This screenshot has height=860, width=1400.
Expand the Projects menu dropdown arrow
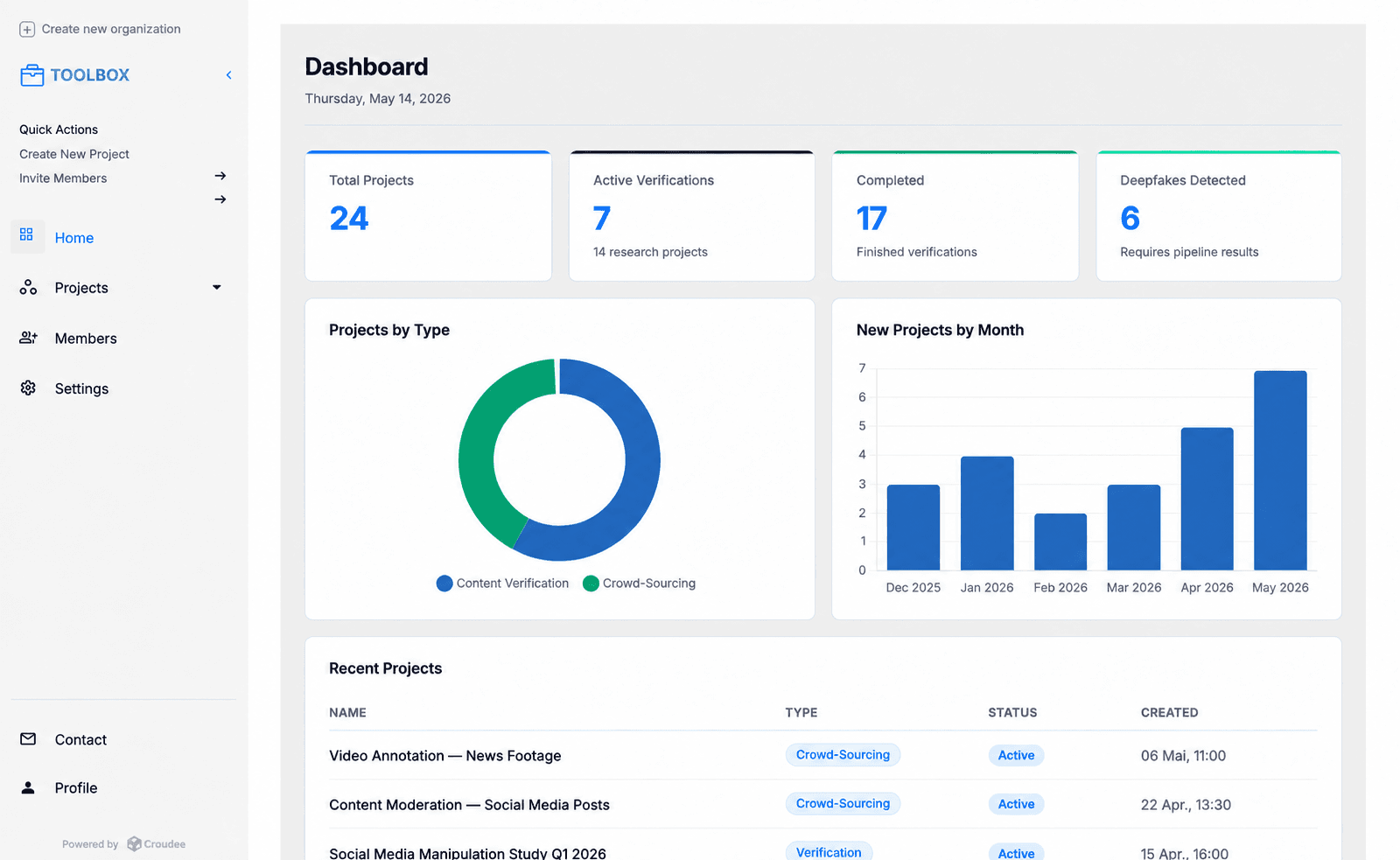pos(217,287)
